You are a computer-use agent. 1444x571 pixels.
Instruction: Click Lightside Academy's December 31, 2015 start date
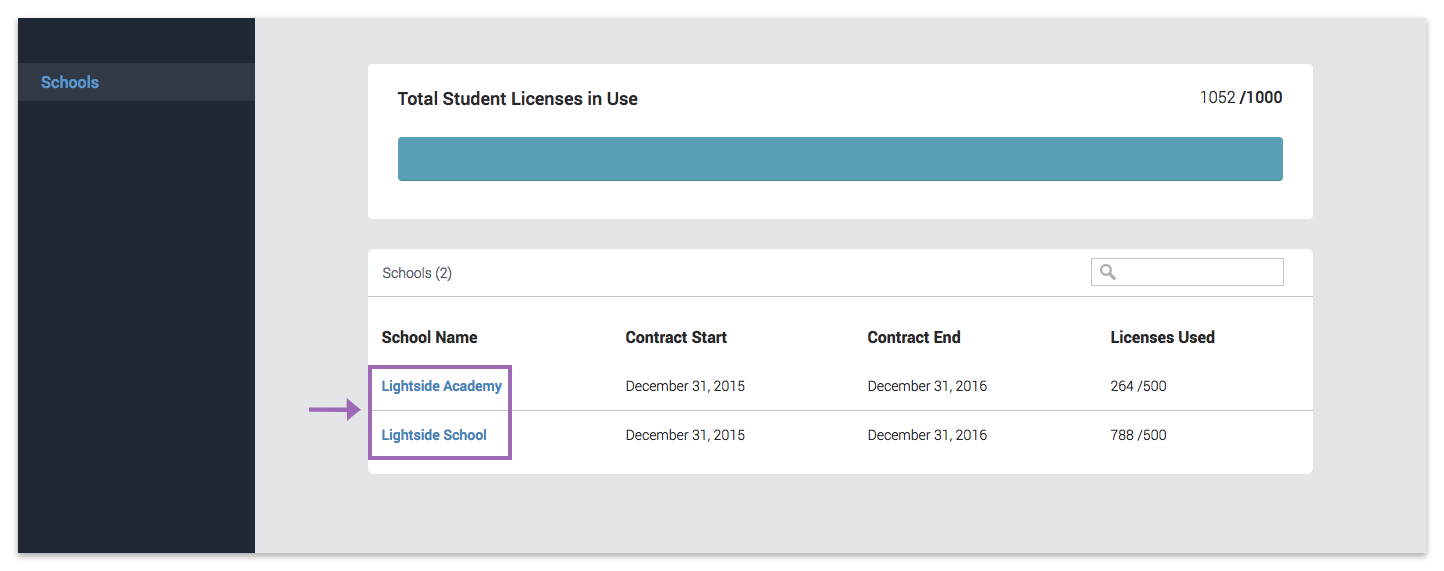click(x=685, y=386)
